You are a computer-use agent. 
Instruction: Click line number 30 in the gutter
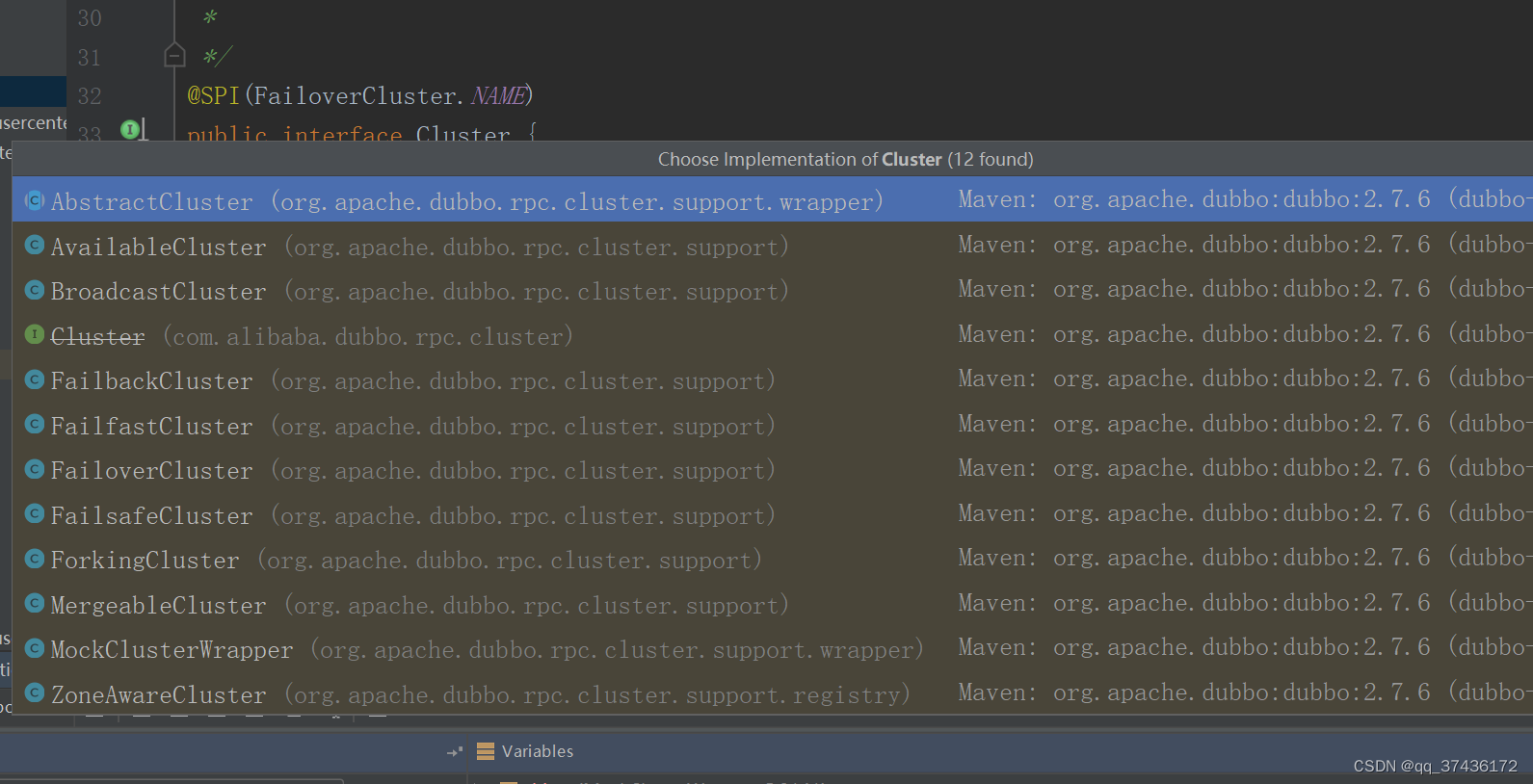90,18
